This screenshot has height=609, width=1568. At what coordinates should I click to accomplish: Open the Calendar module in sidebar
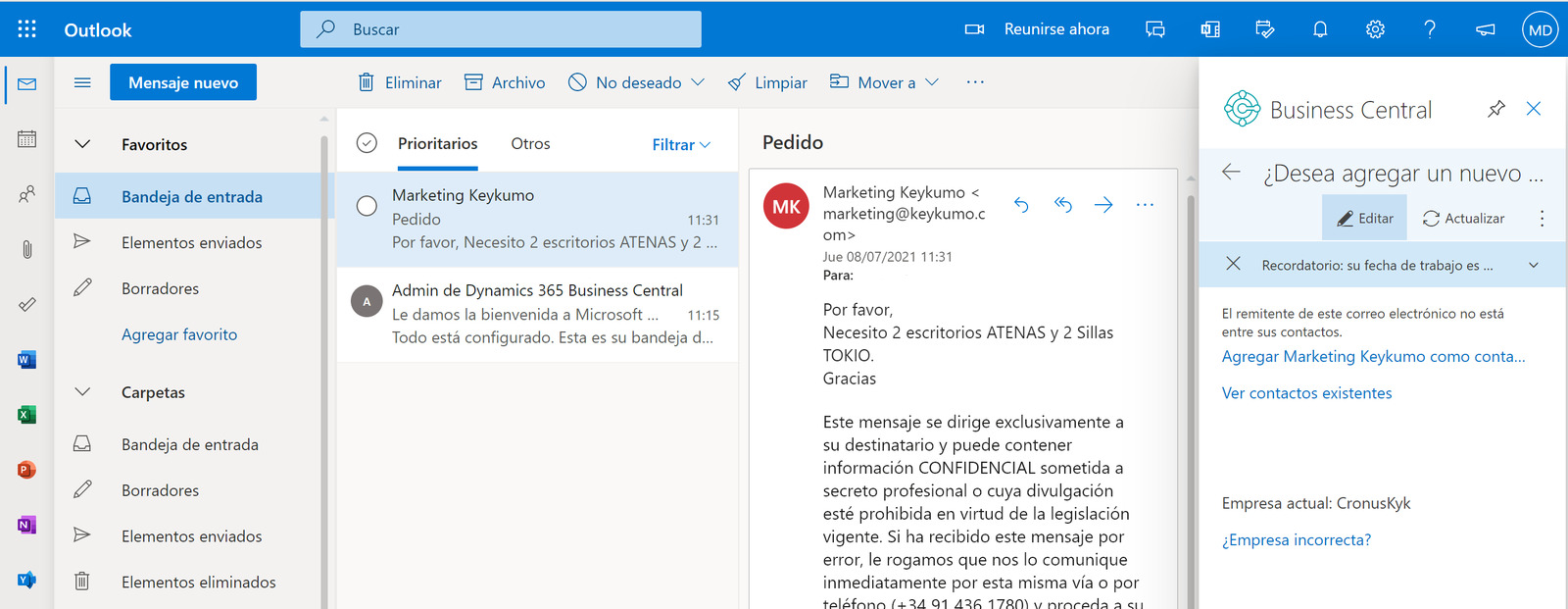pos(27,139)
